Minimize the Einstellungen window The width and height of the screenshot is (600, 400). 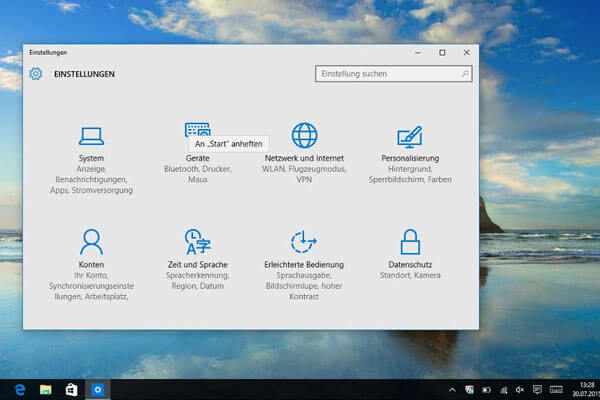pos(418,52)
